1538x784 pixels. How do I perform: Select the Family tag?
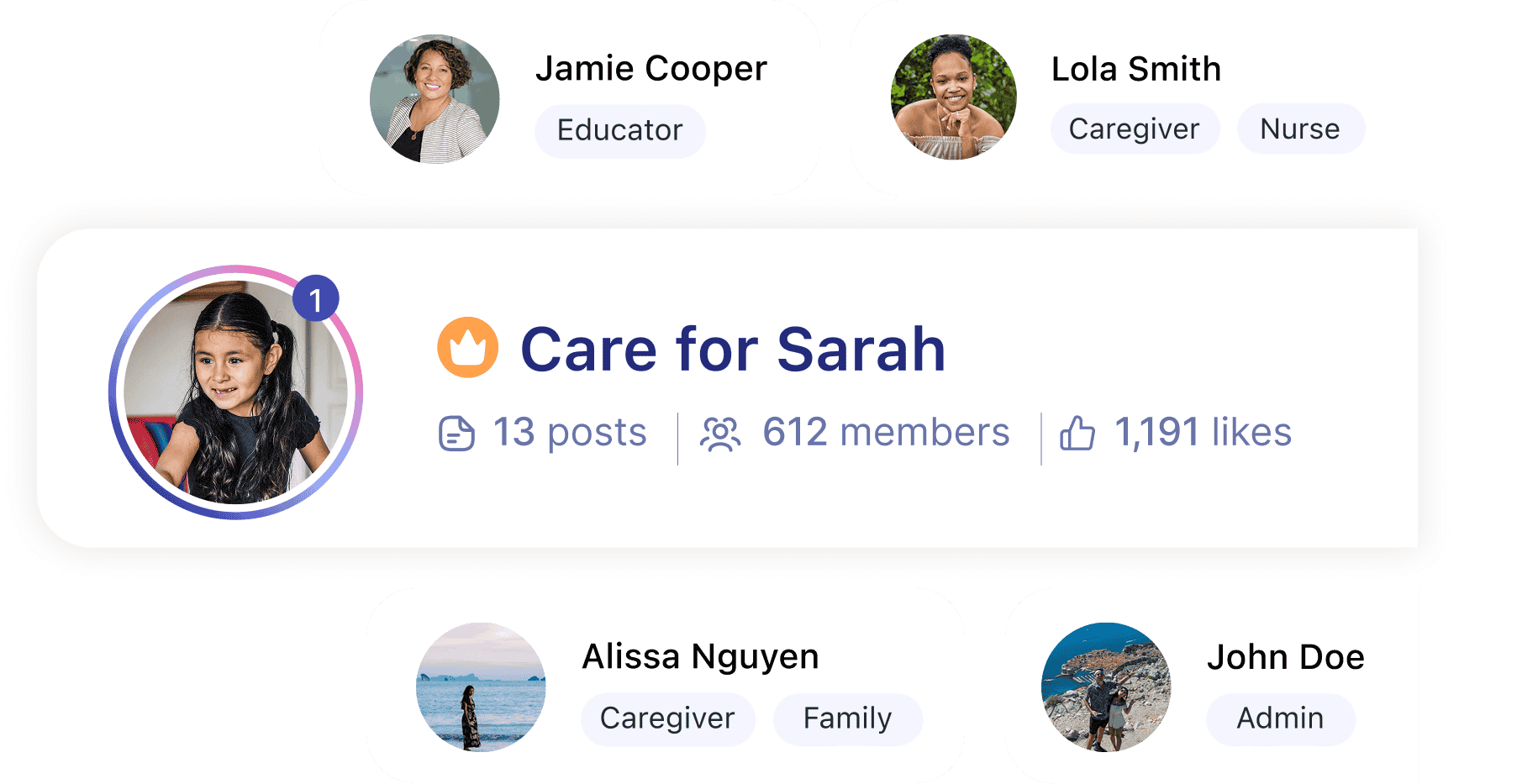pos(847,719)
